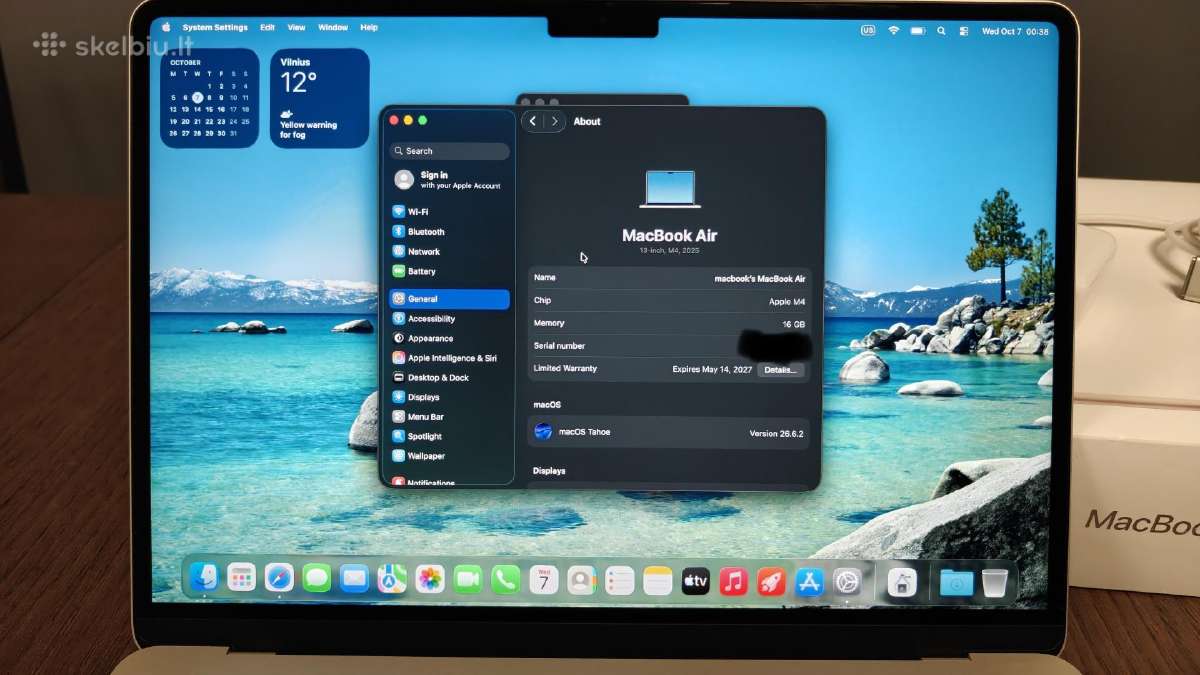
Task: Click System Settings gear in the Dock
Action: (x=848, y=582)
